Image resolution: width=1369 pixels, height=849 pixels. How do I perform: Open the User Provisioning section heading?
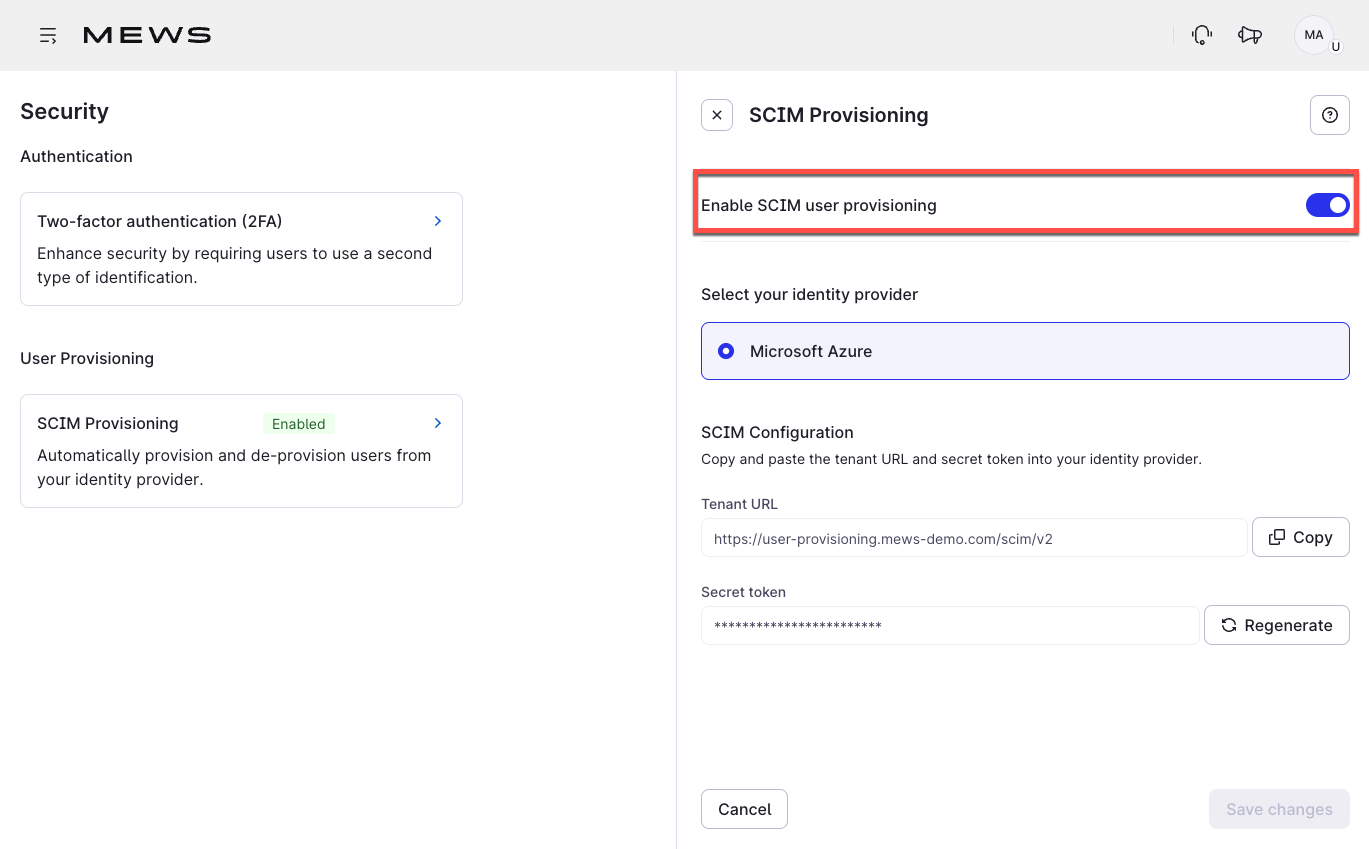point(87,358)
